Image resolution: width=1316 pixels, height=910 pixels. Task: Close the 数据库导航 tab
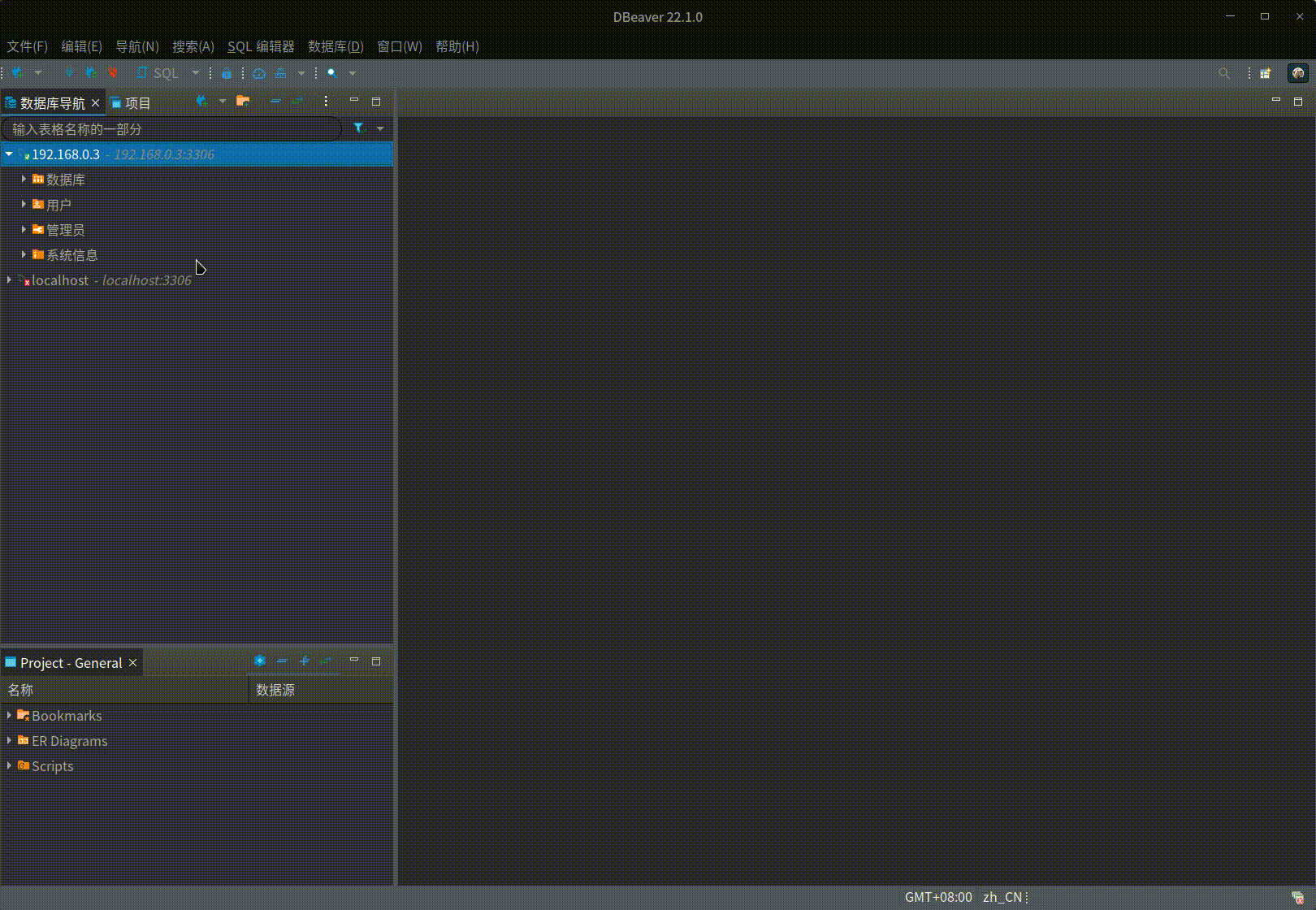(x=95, y=103)
